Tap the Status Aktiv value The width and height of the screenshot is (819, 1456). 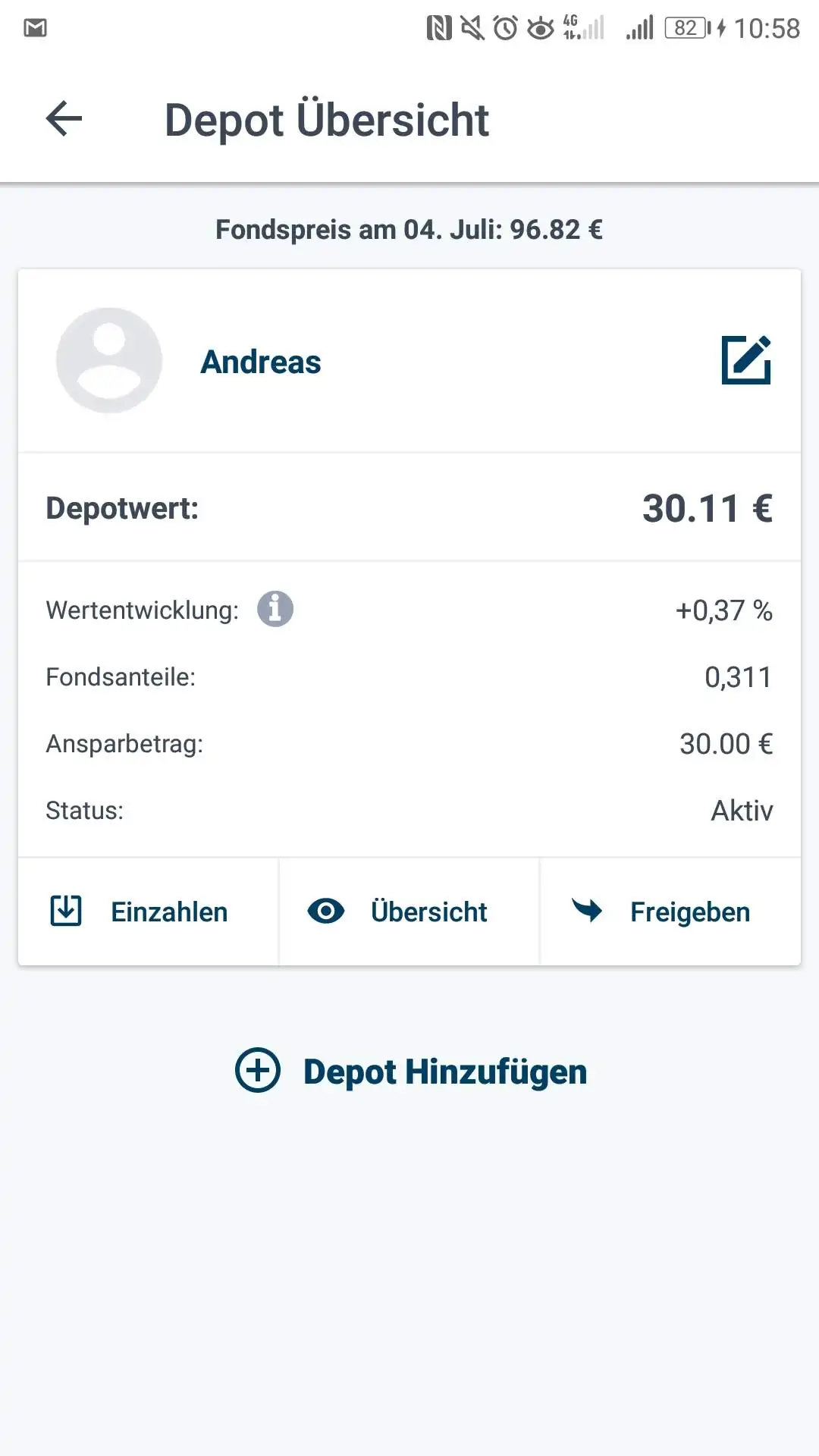coord(741,811)
